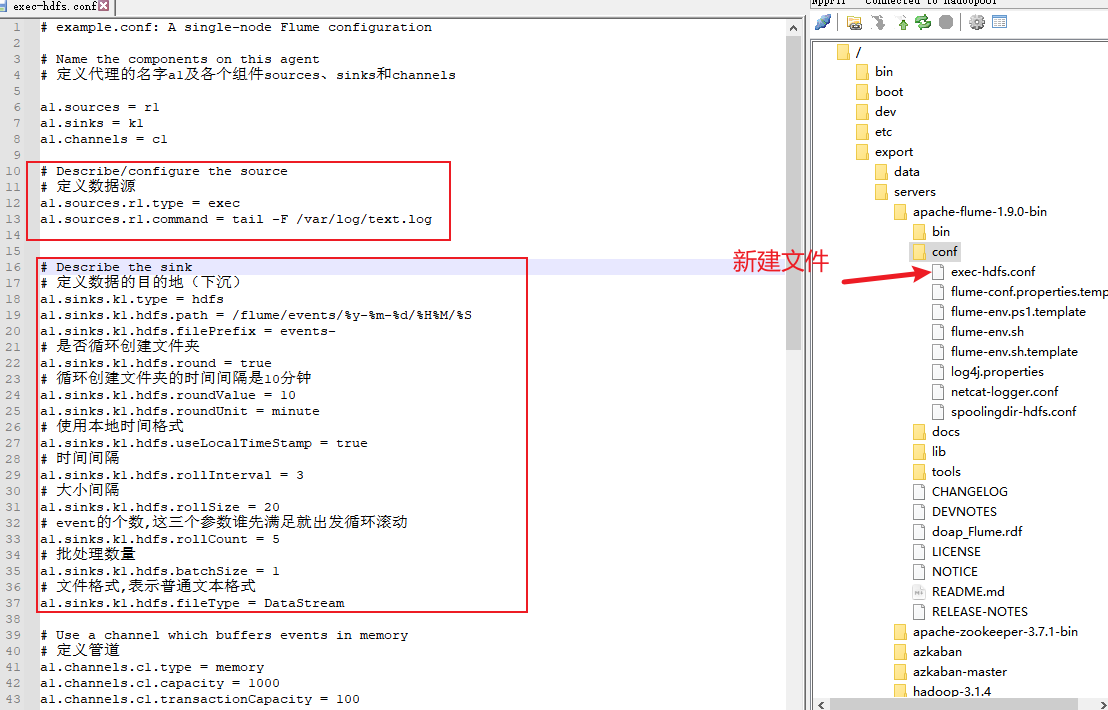Click the open linked directory icon
Screen dimensions: 1108x710
coord(854,23)
